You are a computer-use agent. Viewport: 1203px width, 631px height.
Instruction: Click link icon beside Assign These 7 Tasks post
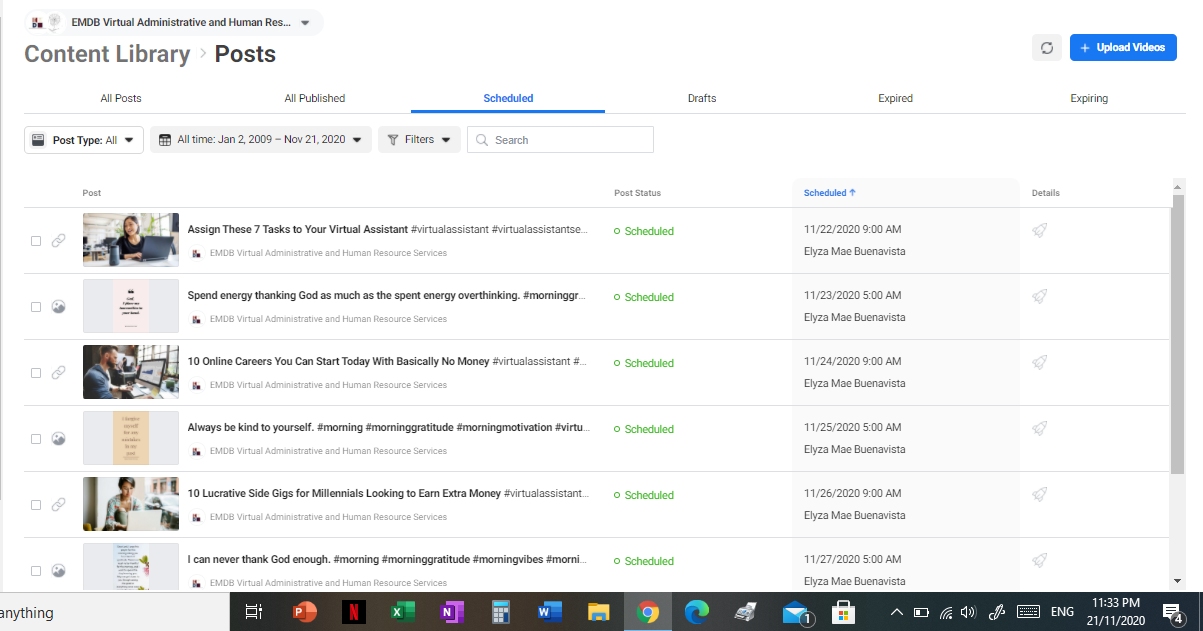59,241
